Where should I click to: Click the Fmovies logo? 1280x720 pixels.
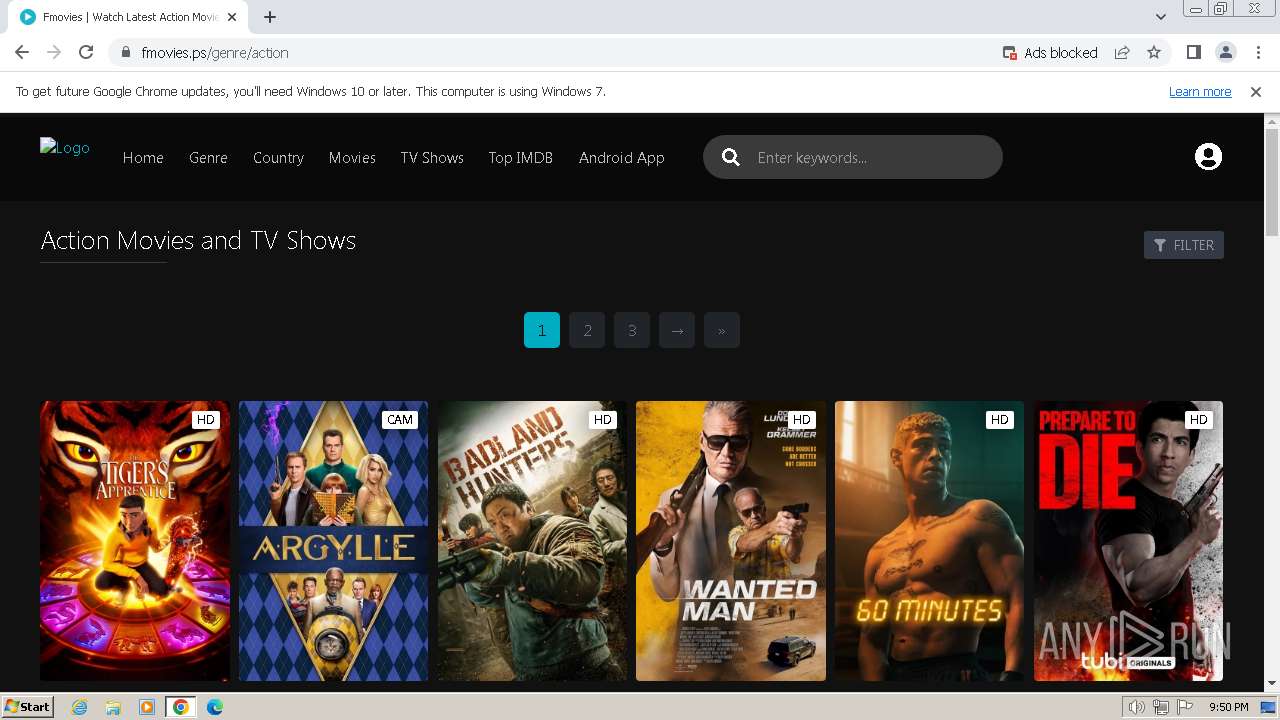[x=64, y=148]
